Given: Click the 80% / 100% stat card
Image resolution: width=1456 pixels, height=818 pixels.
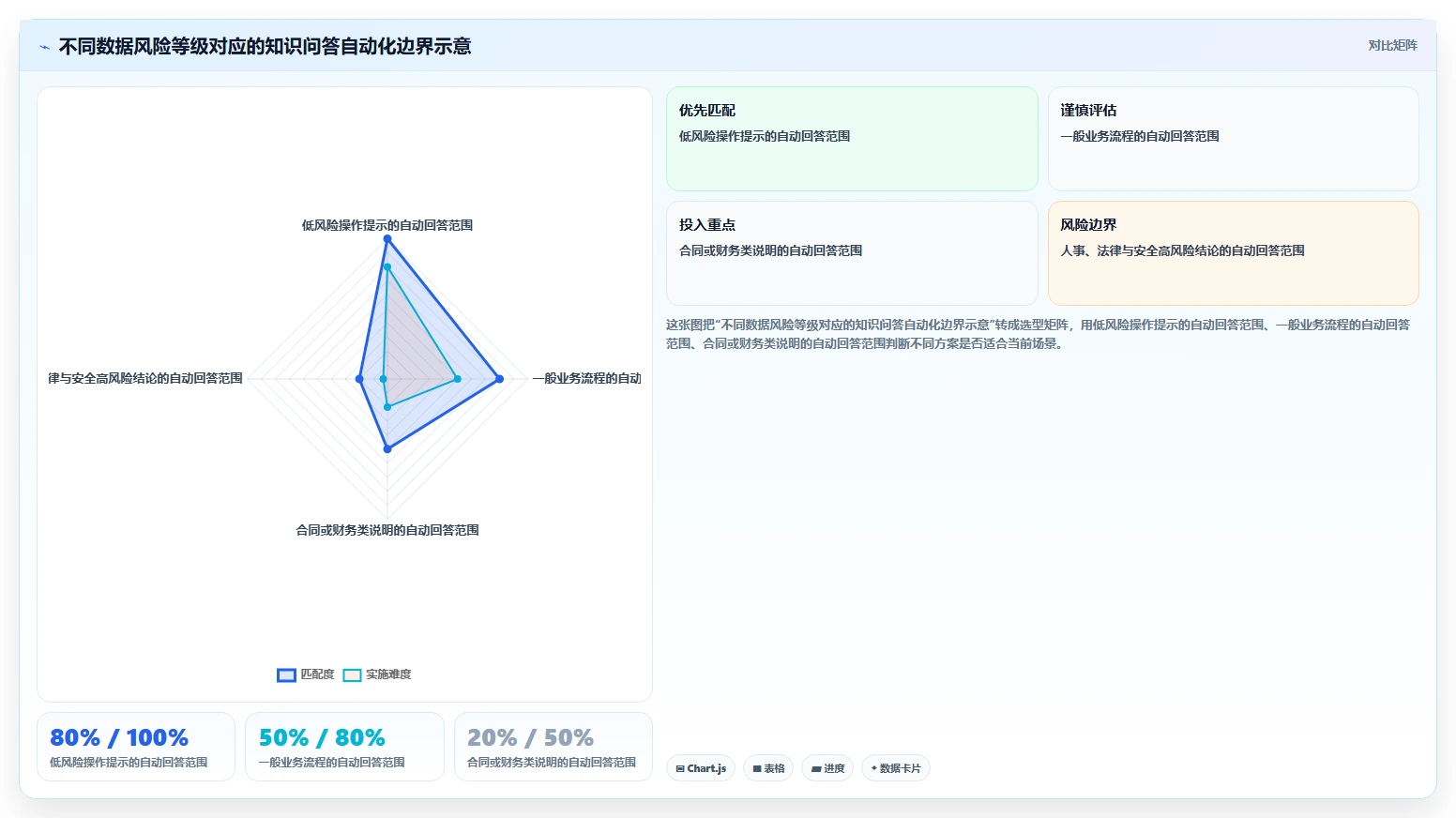Looking at the screenshot, I should pos(136,747).
